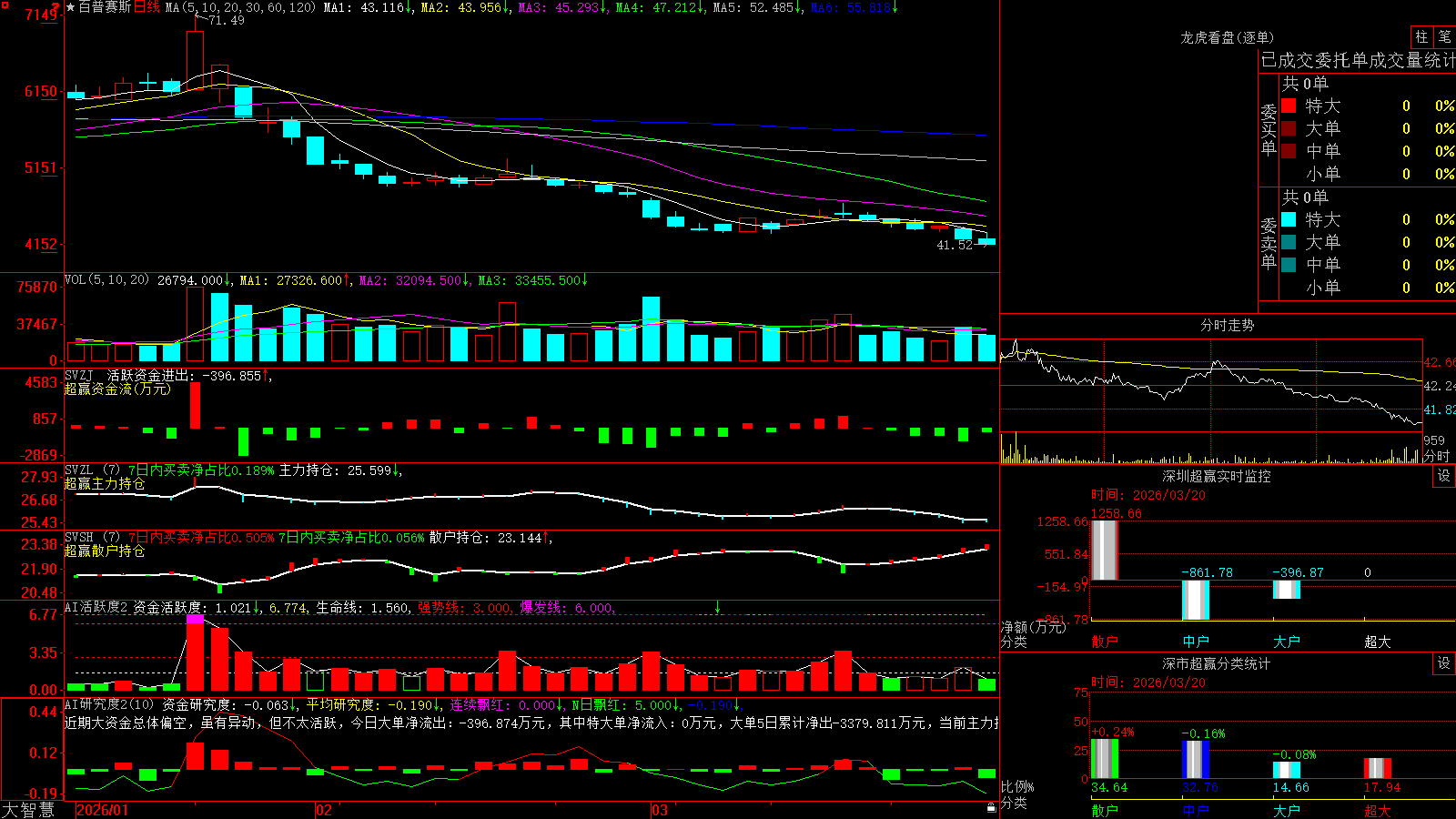Click the SVZL (7) indicator name

click(92, 470)
